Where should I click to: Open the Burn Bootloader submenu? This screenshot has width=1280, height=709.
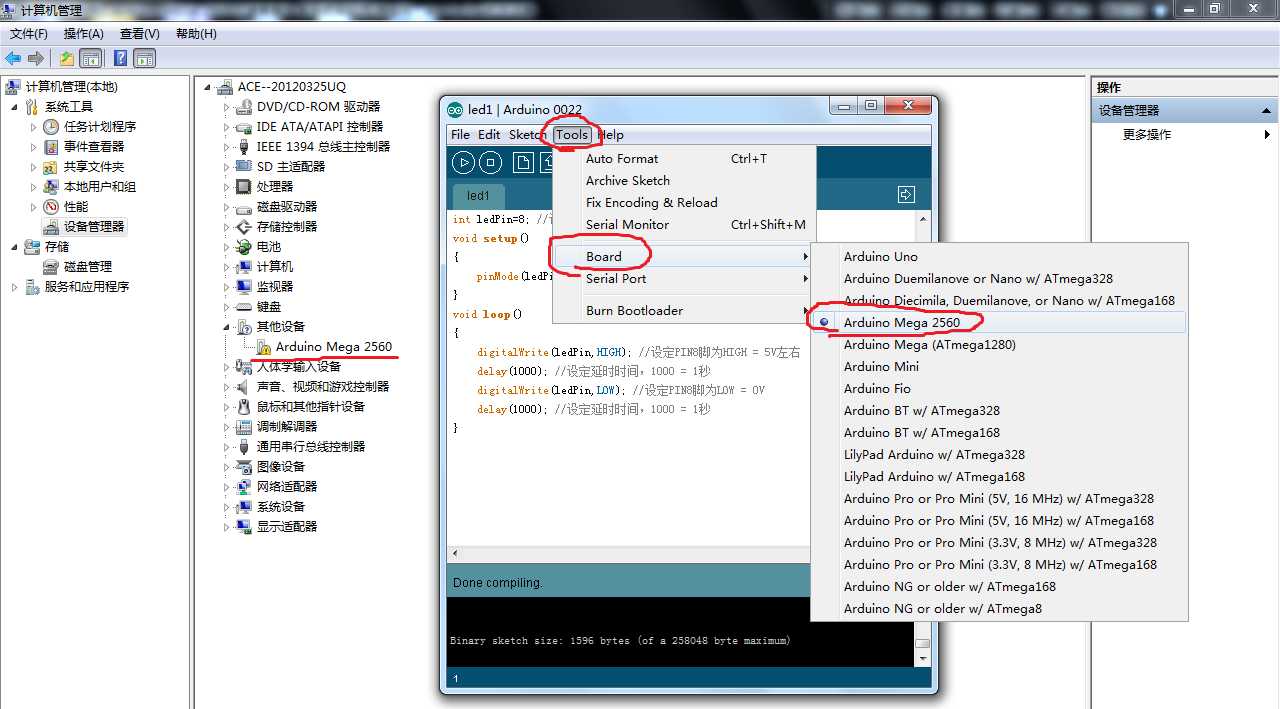684,310
